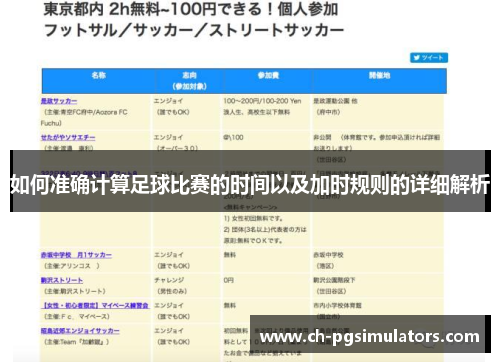Image resolution: width=500 pixels, height=362 pixels.
Task: Click the venue text 駒沢公園階段下
Action: 334,280
